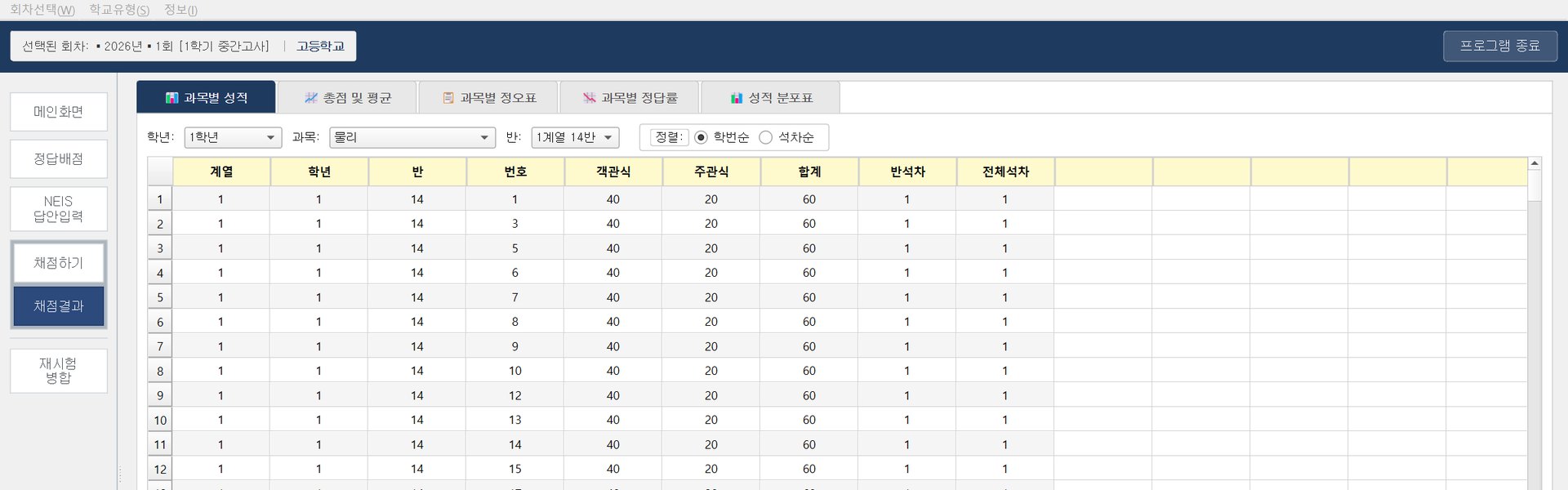Click the 전체석차 column header

1005,171
